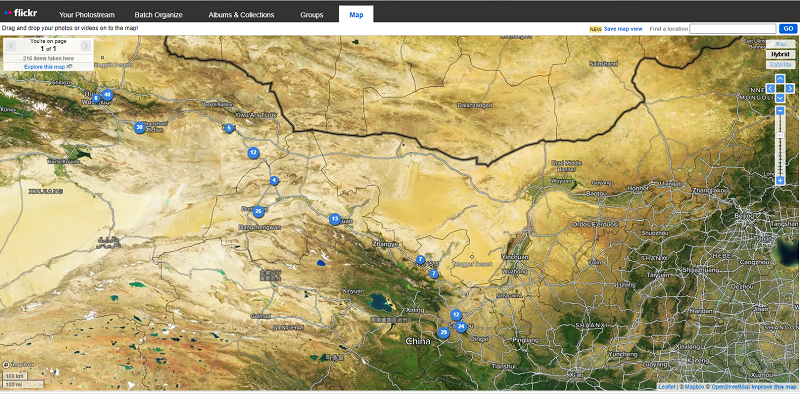Viewport: 800px width, 394px height.
Task: Go to the next page of map items
Action: pyautogui.click(x=86, y=46)
